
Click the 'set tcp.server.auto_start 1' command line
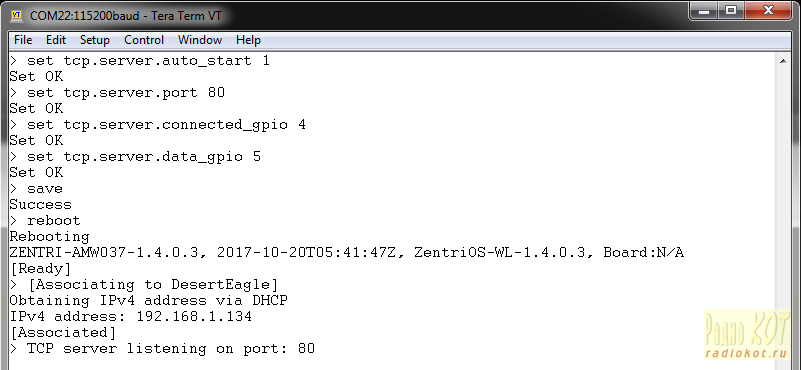(140, 61)
